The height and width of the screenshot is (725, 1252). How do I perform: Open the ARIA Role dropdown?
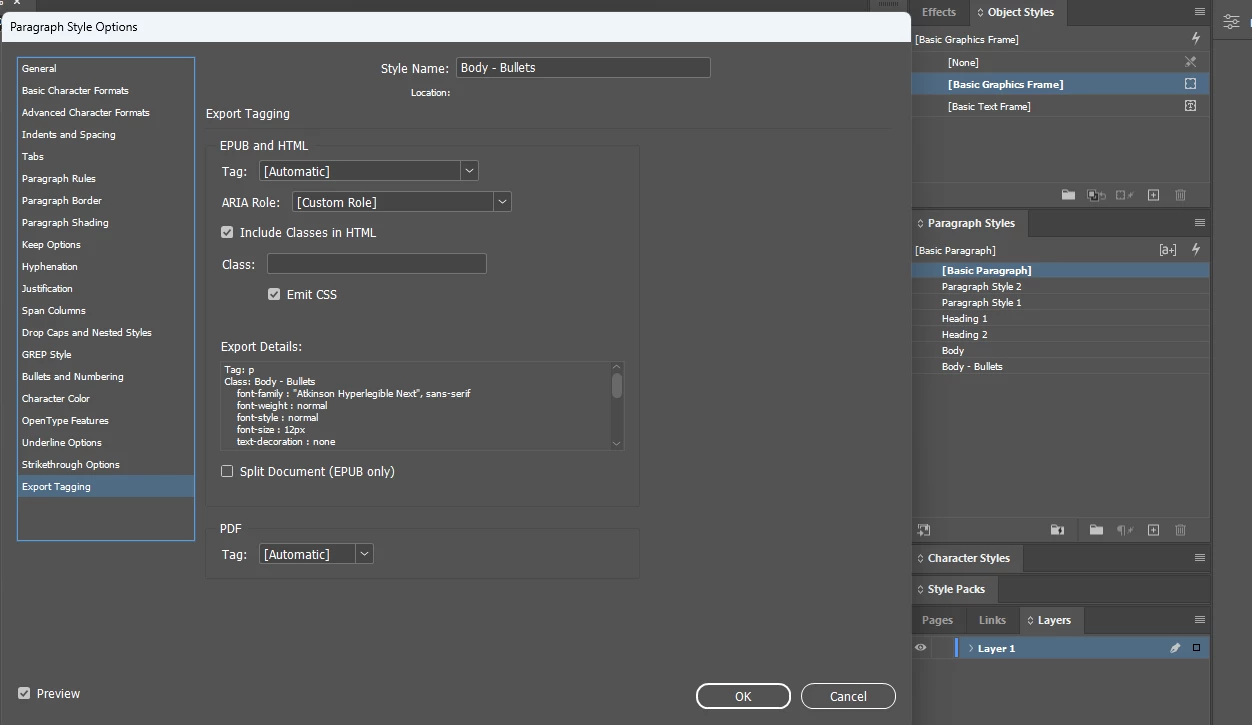pos(402,202)
